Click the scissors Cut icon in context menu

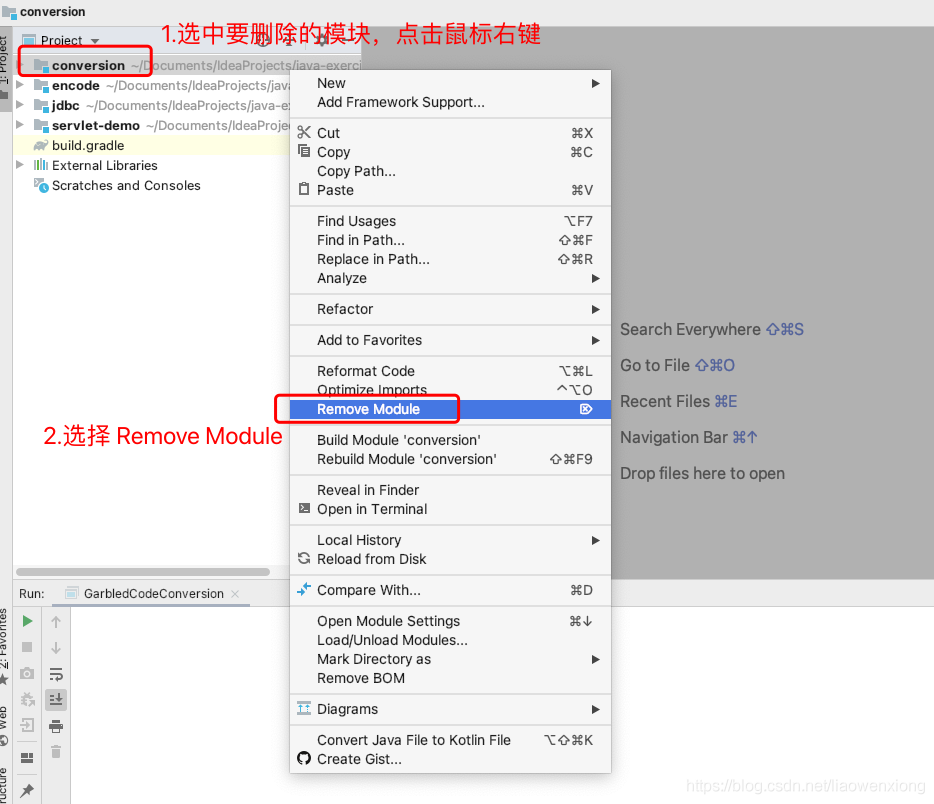[x=304, y=132]
